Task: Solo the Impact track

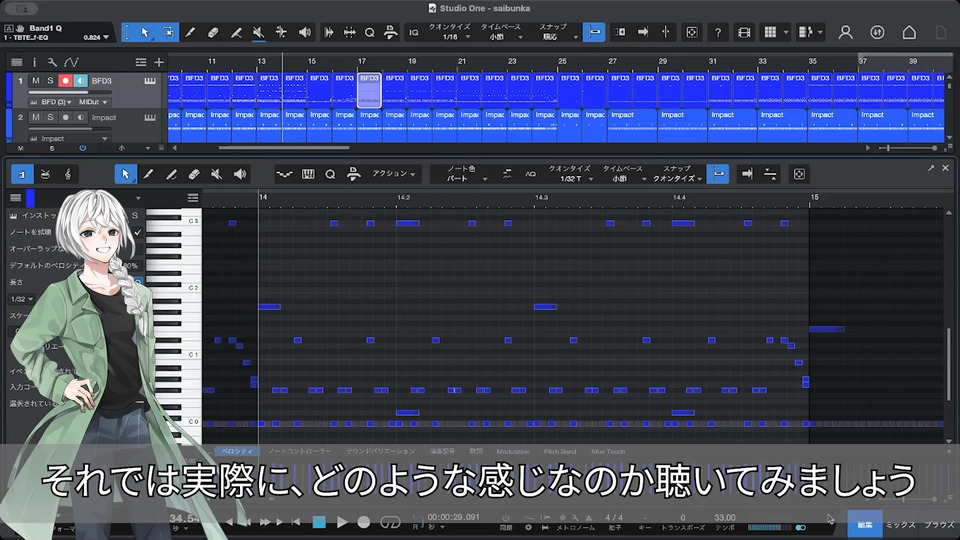Action: click(x=50, y=118)
